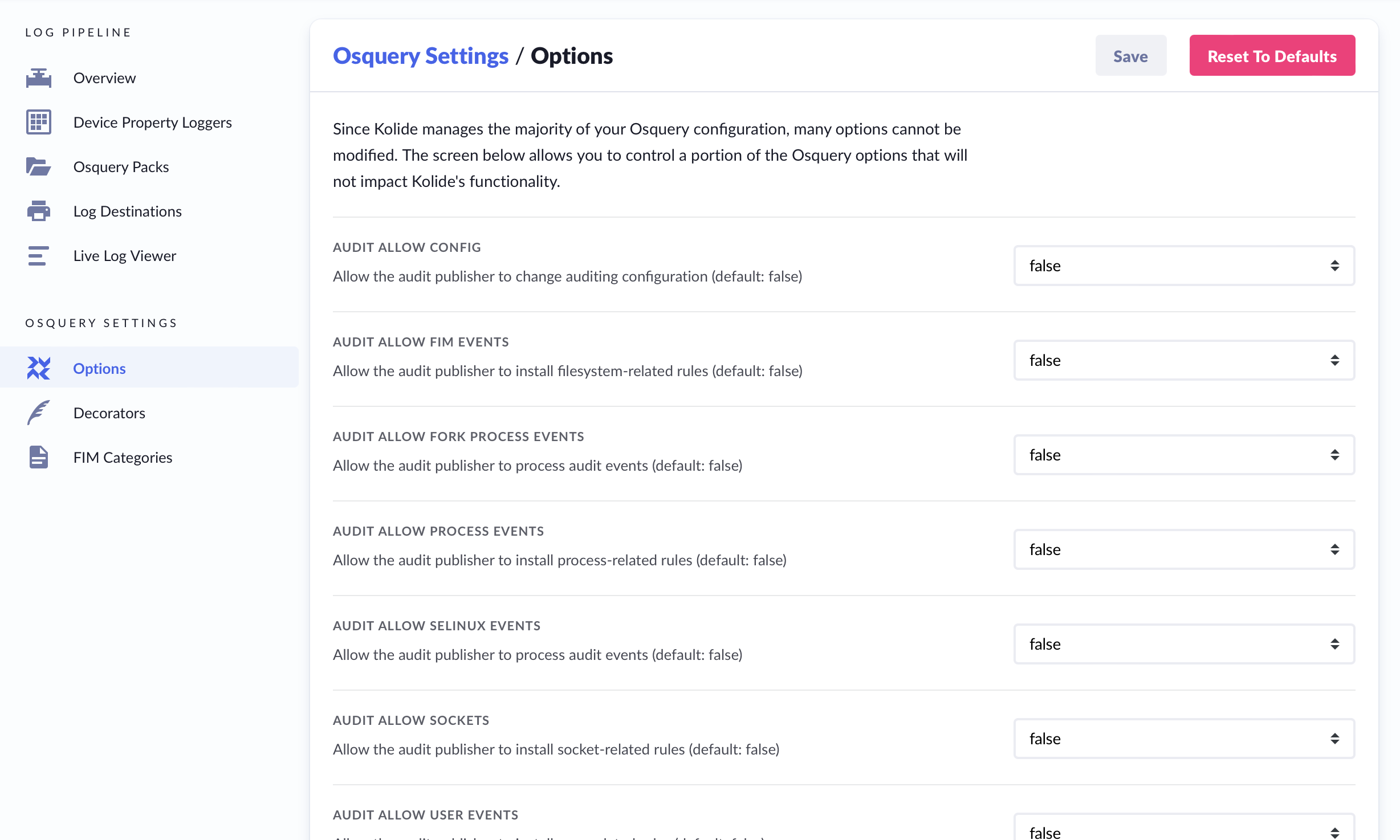Go to Osquery Packs in sidebar
This screenshot has width=1400, height=840.
(121, 167)
